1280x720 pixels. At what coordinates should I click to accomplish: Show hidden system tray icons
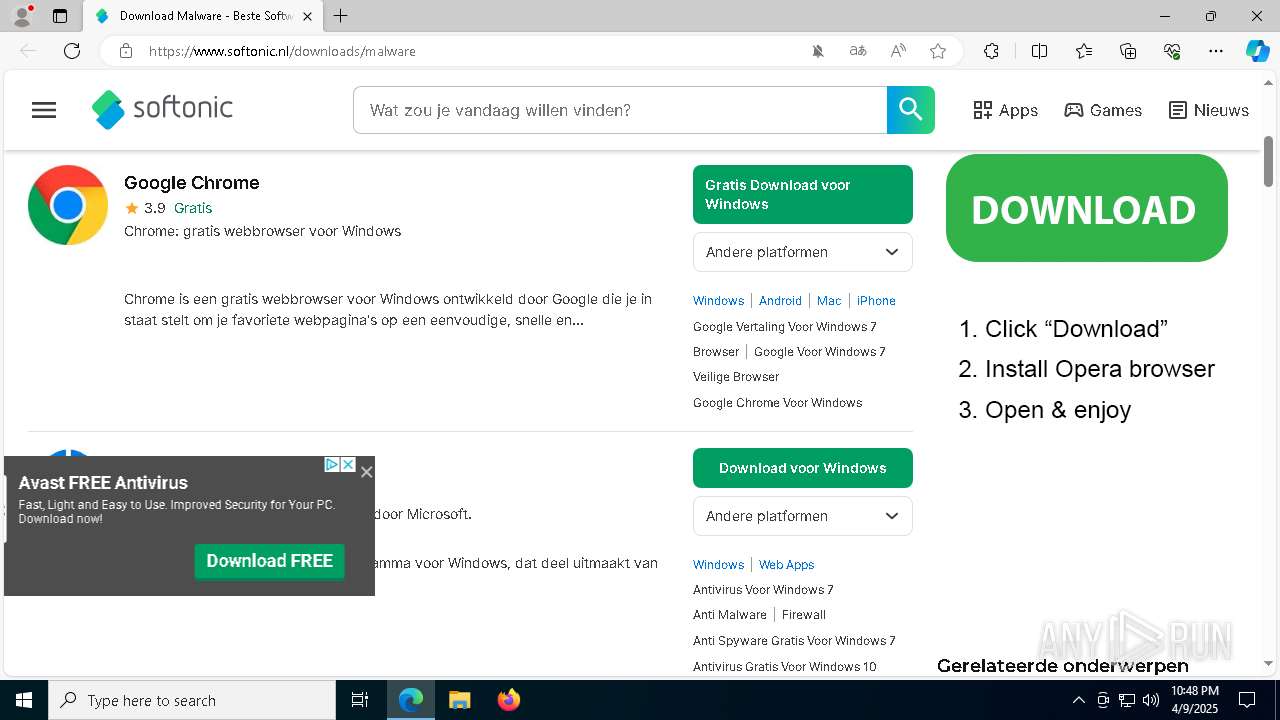(x=1078, y=700)
